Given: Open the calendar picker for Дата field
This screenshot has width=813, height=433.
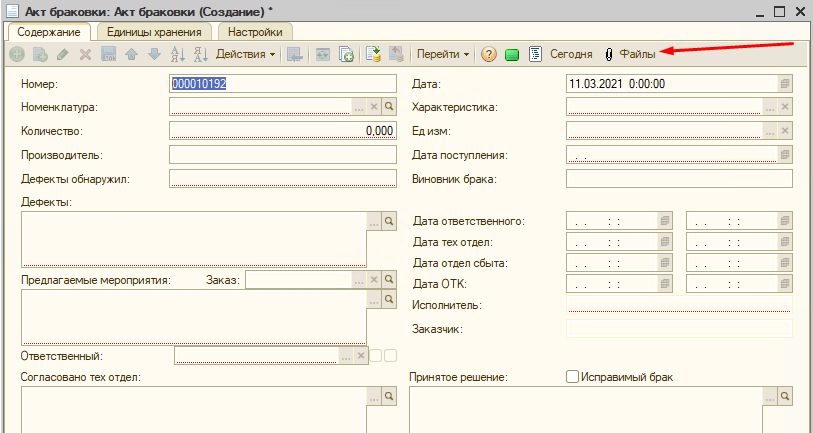Looking at the screenshot, I should tap(785, 83).
